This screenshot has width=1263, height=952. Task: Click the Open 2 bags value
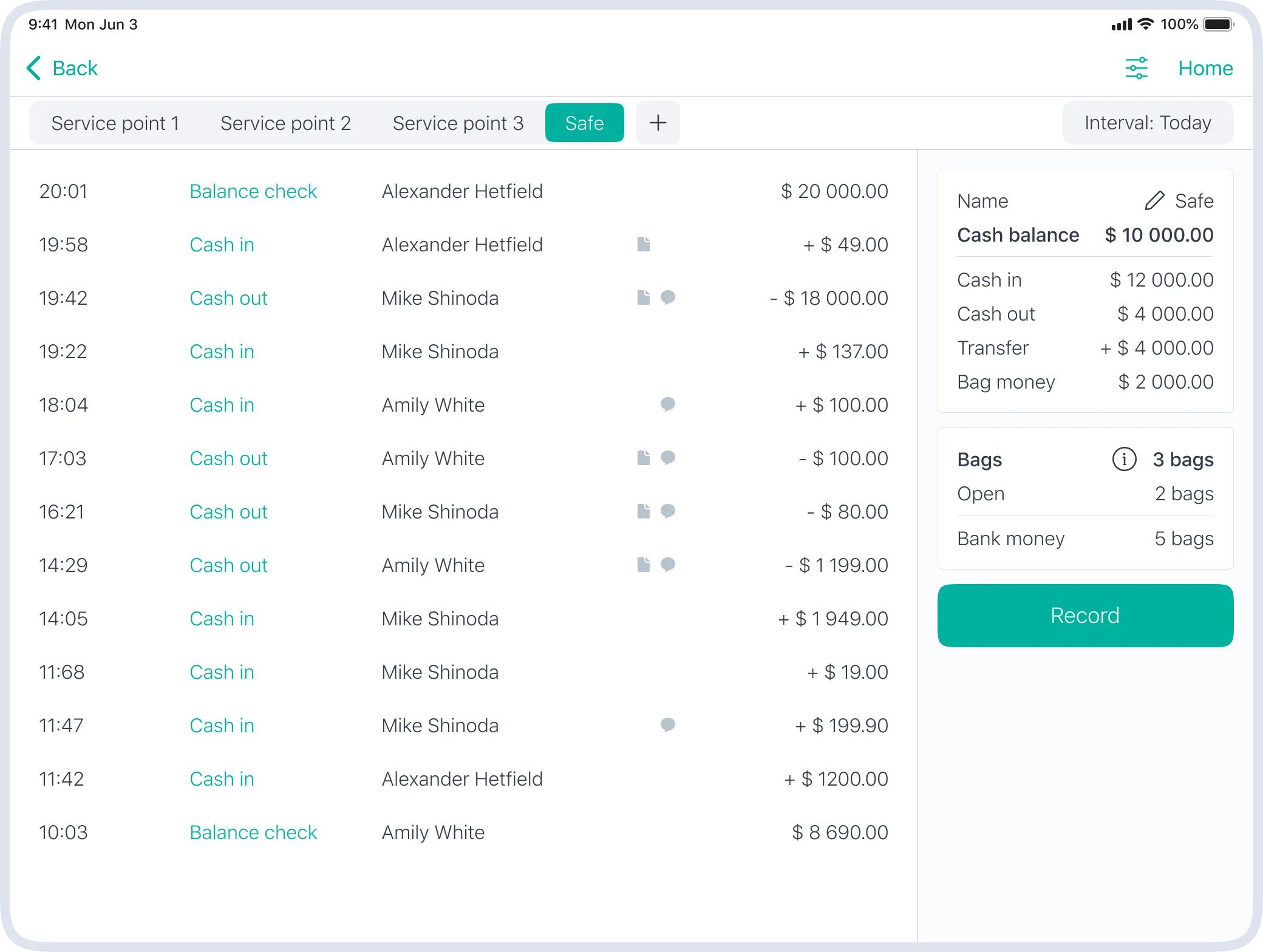[x=1184, y=494]
